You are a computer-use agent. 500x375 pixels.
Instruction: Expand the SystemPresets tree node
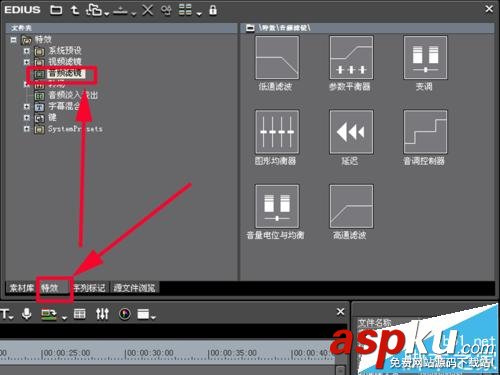click(27, 129)
